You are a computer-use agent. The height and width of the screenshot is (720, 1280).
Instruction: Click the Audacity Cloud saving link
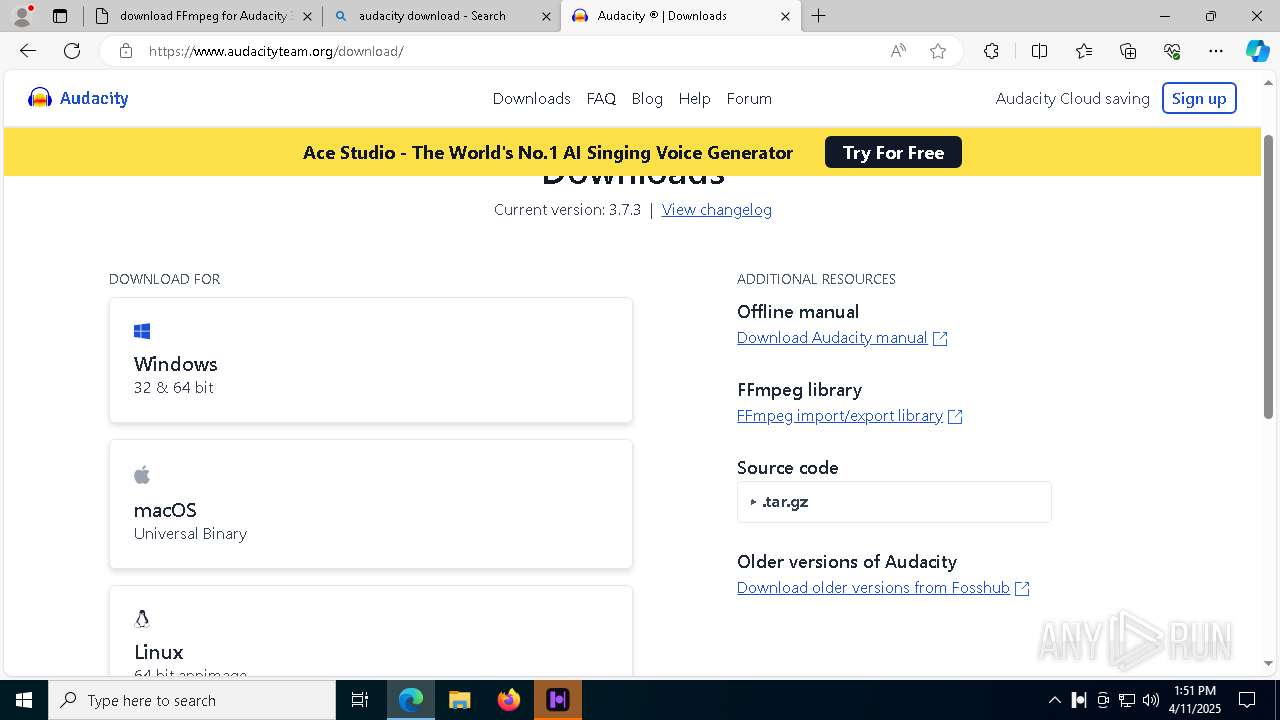point(1073,98)
